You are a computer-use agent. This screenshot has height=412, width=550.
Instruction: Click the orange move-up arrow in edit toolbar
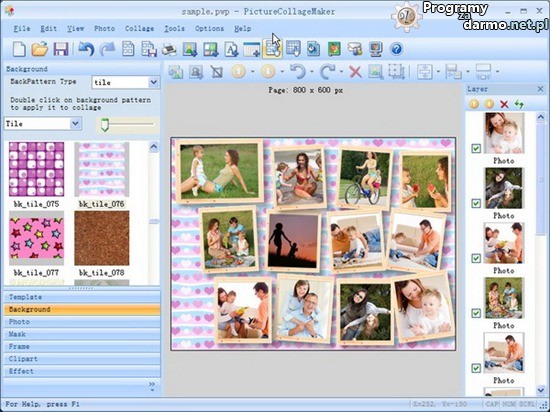pyautogui.click(x=238, y=72)
